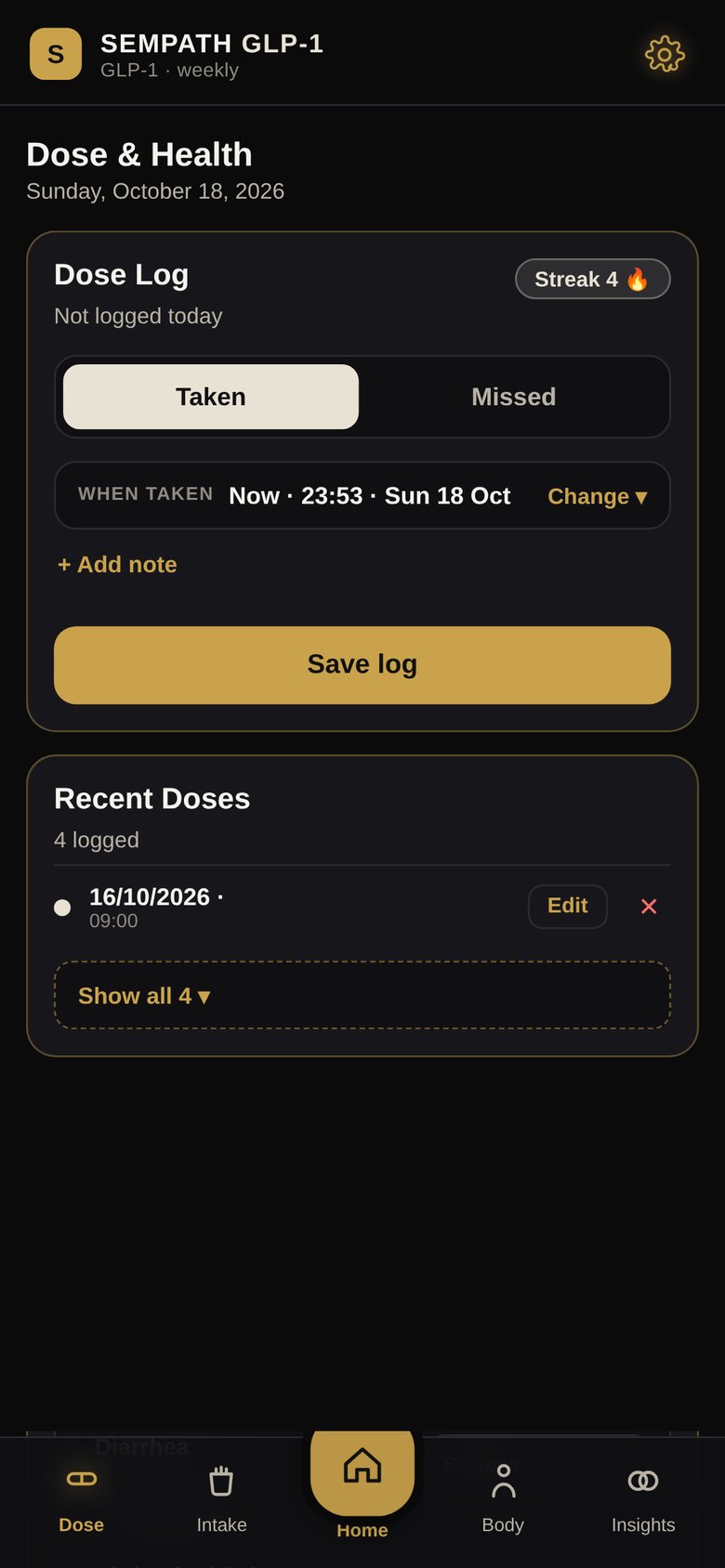Tap the Intake cup icon
The image size is (725, 1568).
pos(221,1481)
